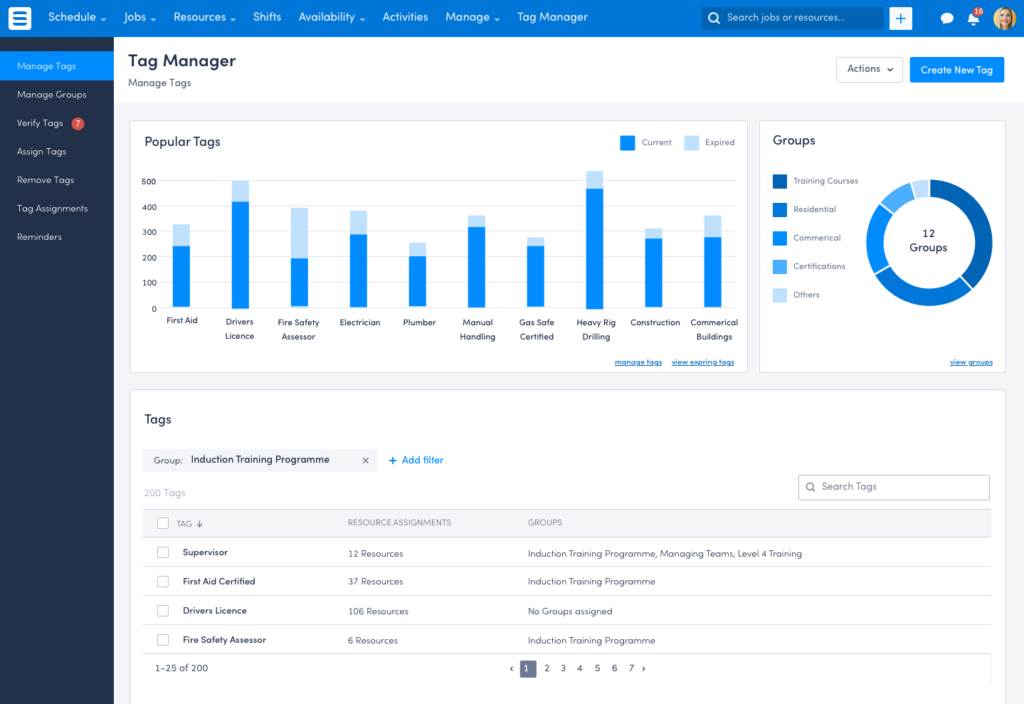Select the First Aid Certified checkbox
This screenshot has width=1024, height=704.
point(163,581)
